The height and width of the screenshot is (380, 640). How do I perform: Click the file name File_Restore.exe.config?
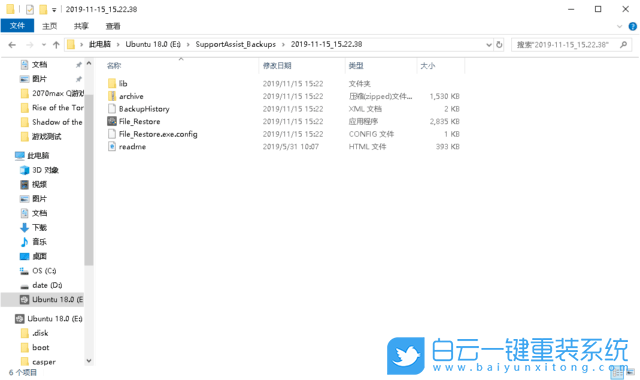[x=158, y=134]
